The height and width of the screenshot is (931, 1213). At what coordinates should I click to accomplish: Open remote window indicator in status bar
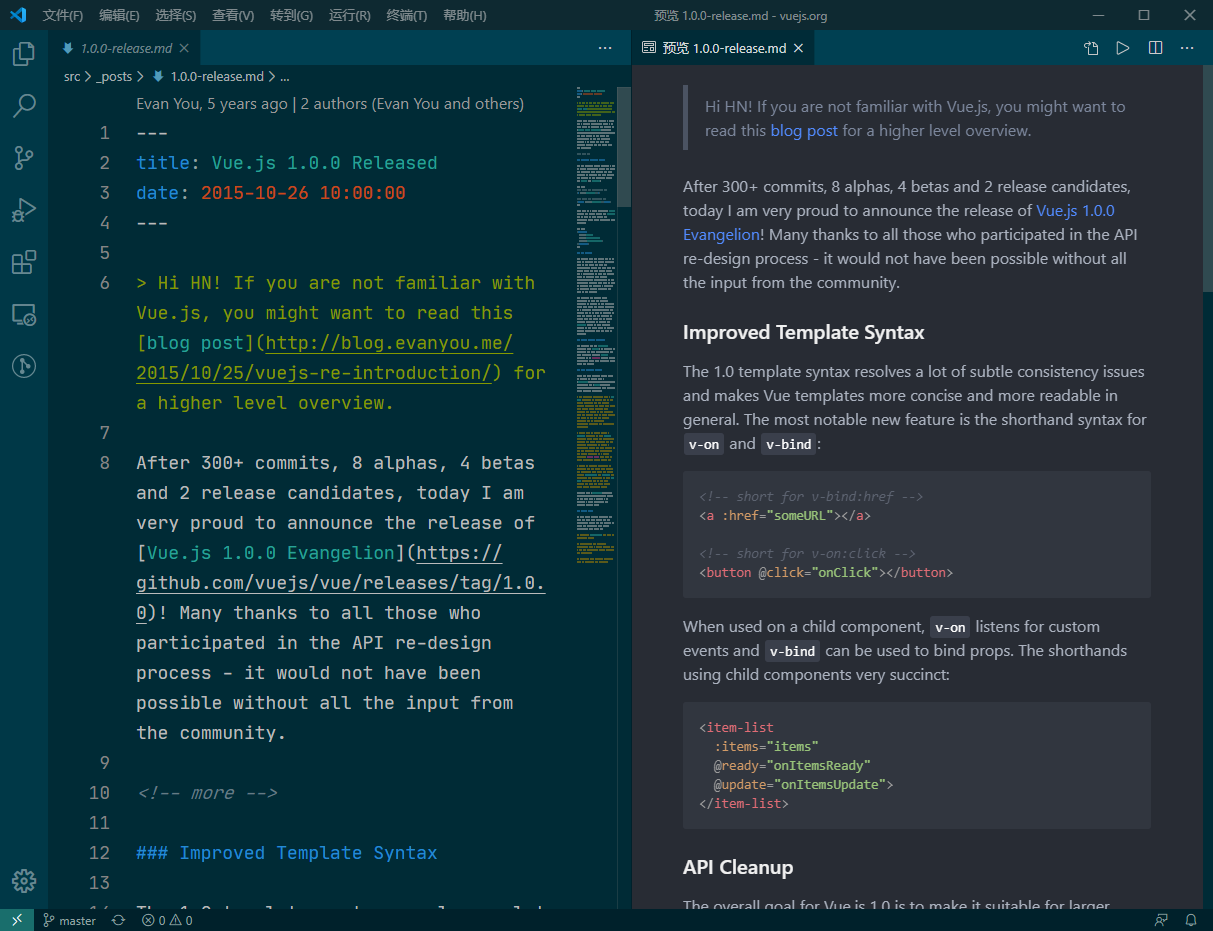click(17, 920)
